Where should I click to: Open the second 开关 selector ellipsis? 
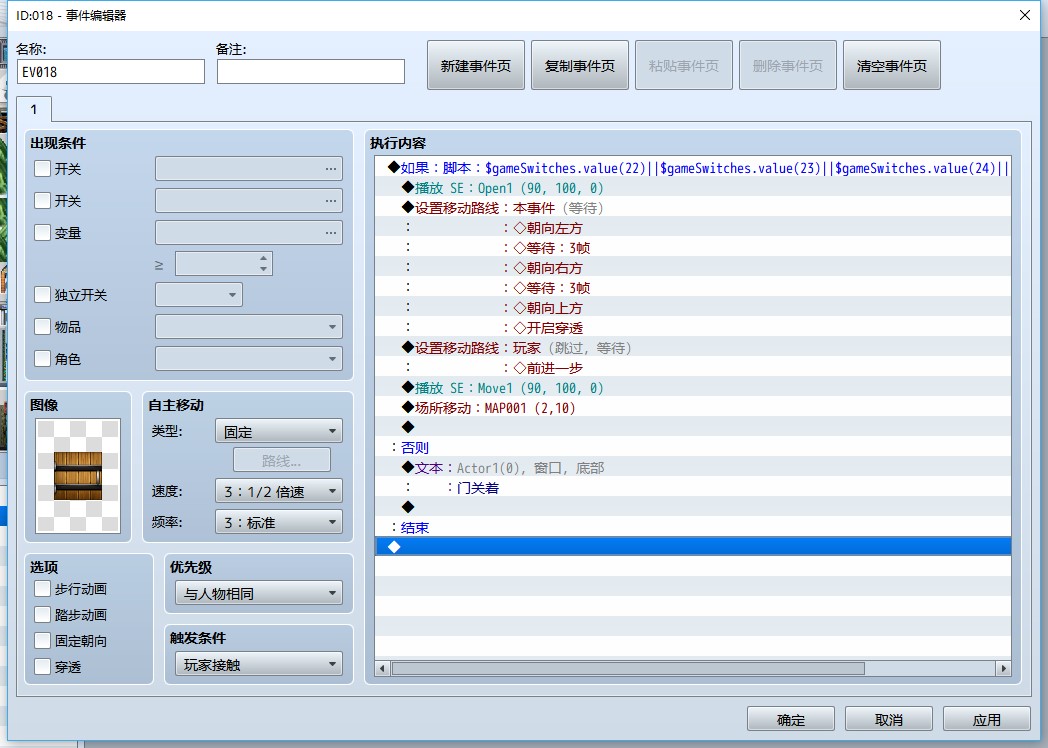(331, 201)
